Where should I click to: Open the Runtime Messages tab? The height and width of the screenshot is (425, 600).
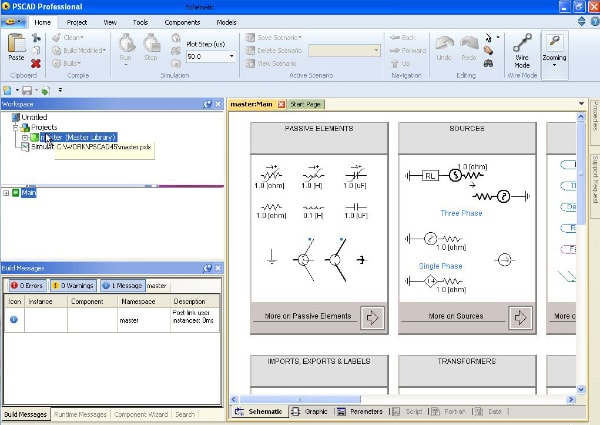80,414
